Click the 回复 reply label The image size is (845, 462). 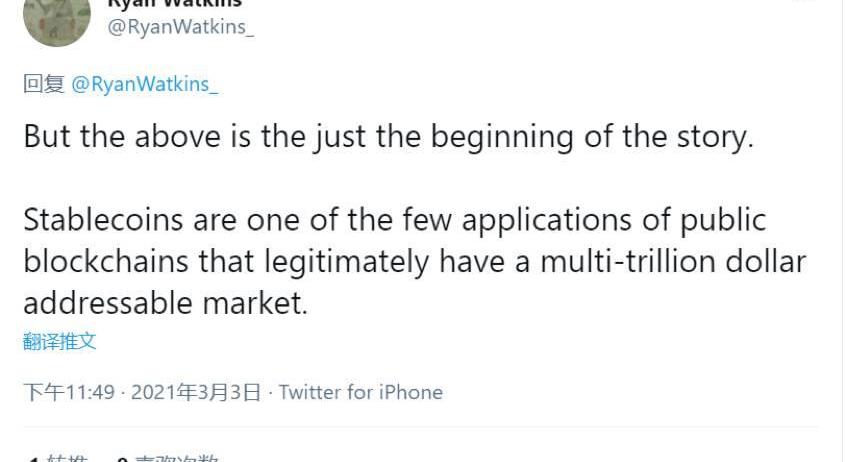(44, 84)
